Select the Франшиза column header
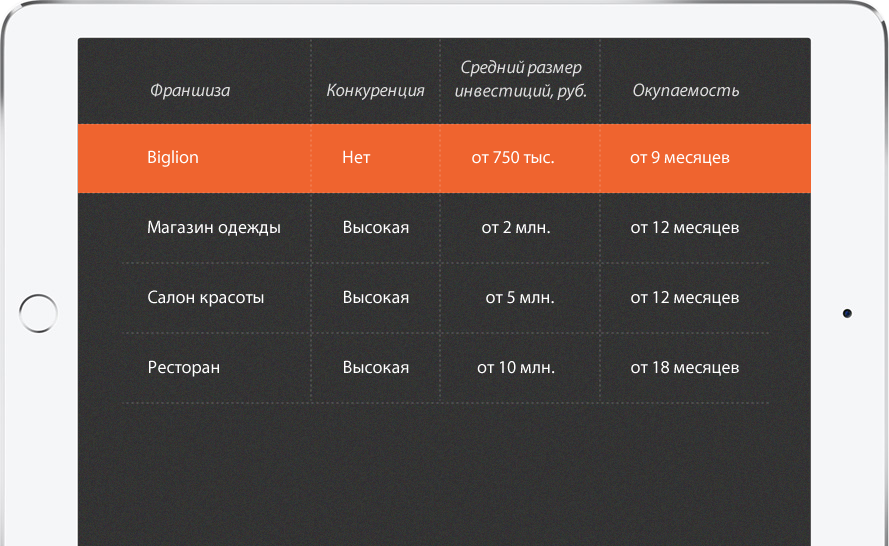 tap(190, 91)
